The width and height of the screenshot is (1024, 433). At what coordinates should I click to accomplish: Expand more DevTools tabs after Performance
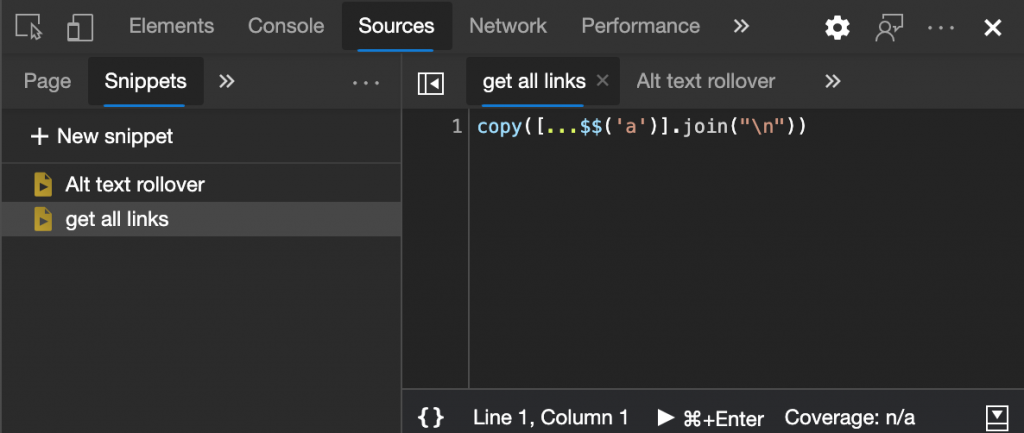click(x=741, y=26)
